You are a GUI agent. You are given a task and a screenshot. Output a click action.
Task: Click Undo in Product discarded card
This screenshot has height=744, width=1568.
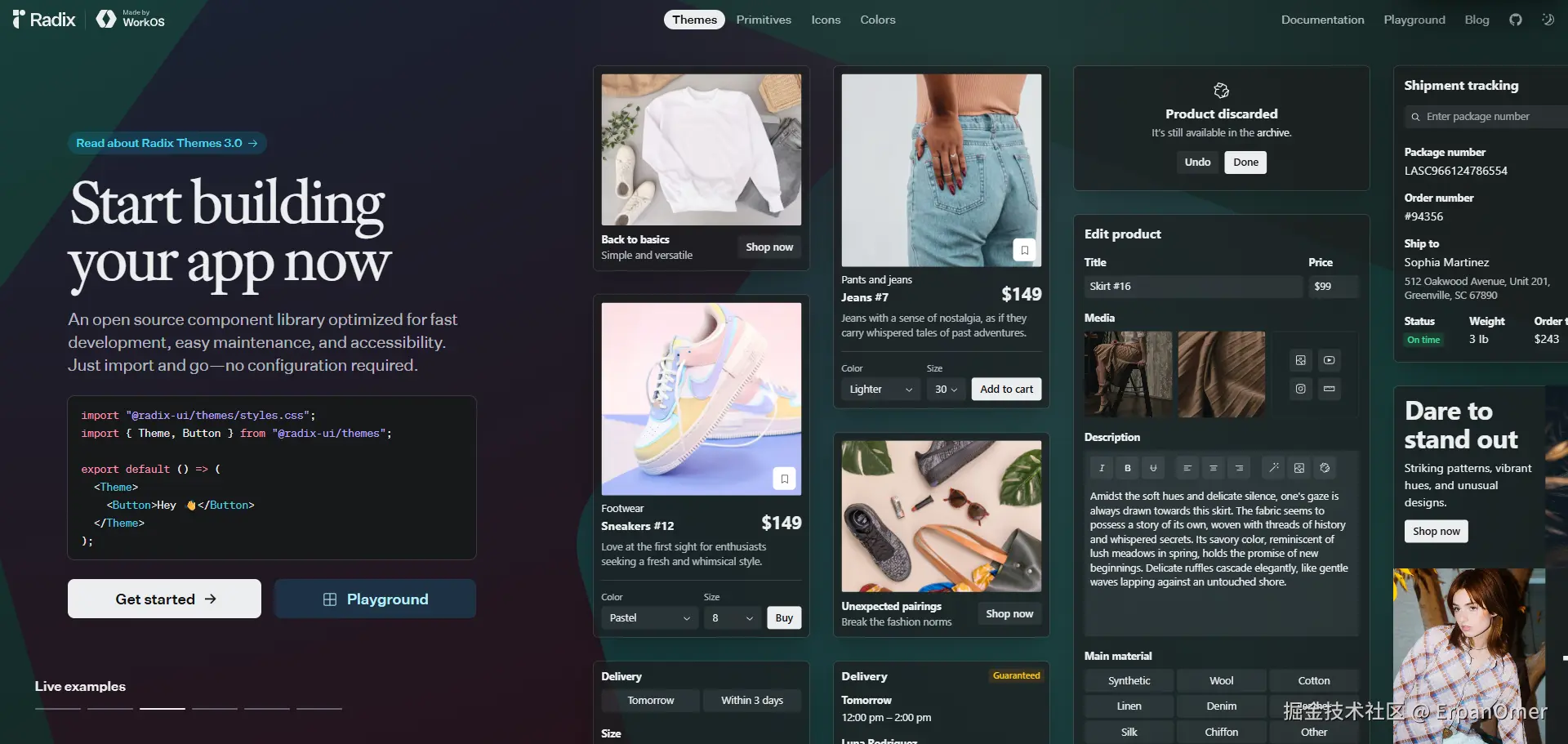click(x=1197, y=163)
